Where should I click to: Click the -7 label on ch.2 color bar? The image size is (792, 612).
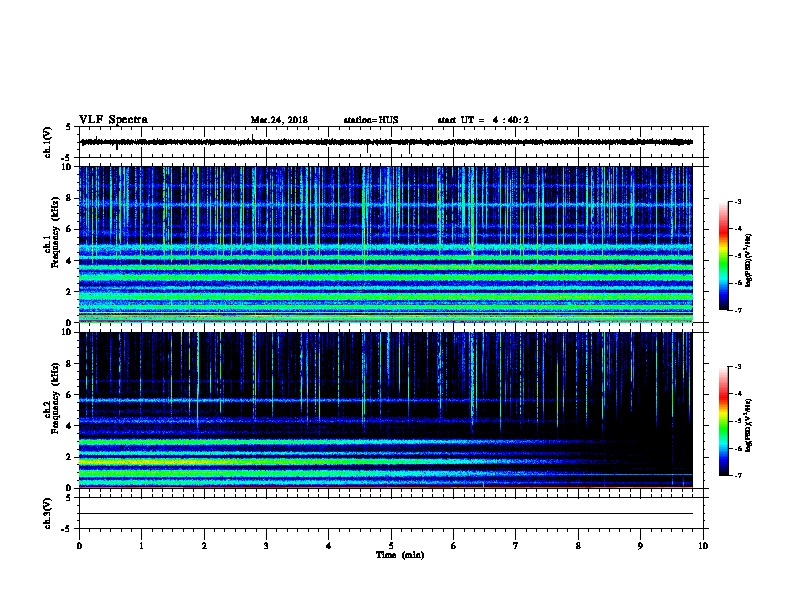point(737,475)
